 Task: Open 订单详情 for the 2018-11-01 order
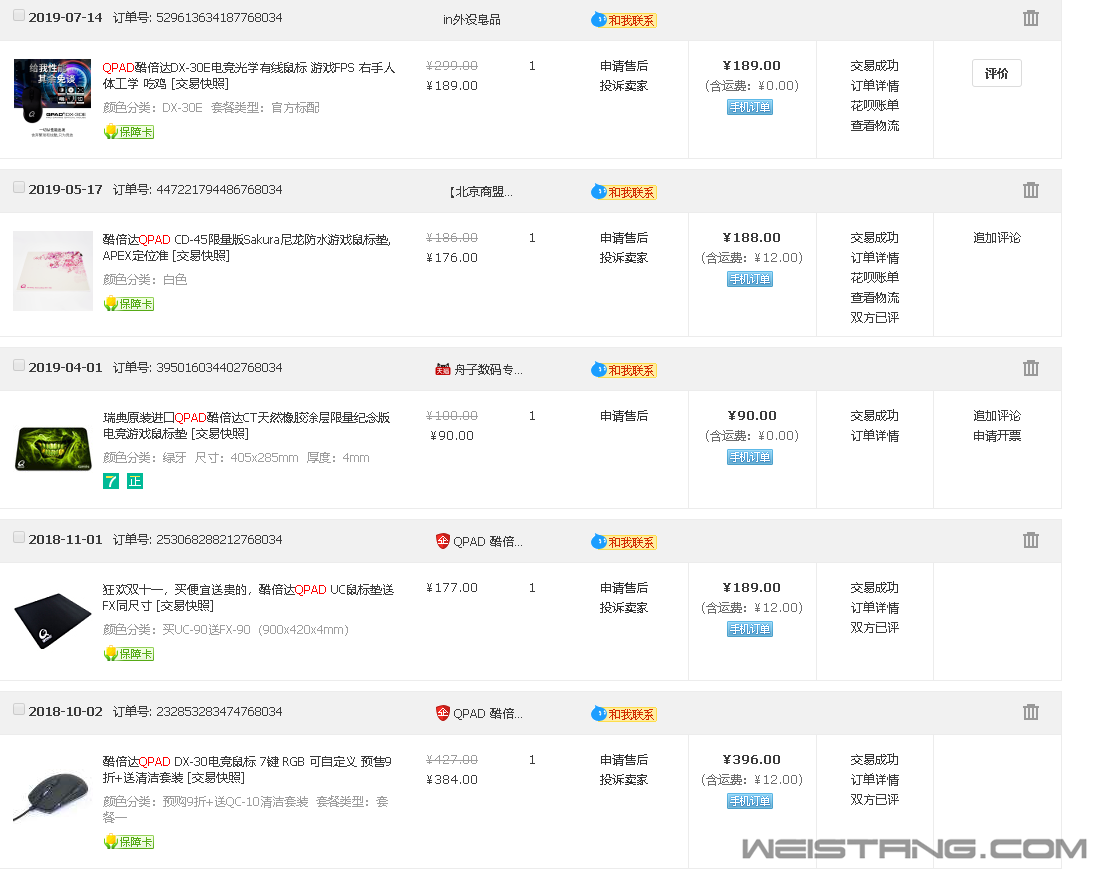[875, 608]
